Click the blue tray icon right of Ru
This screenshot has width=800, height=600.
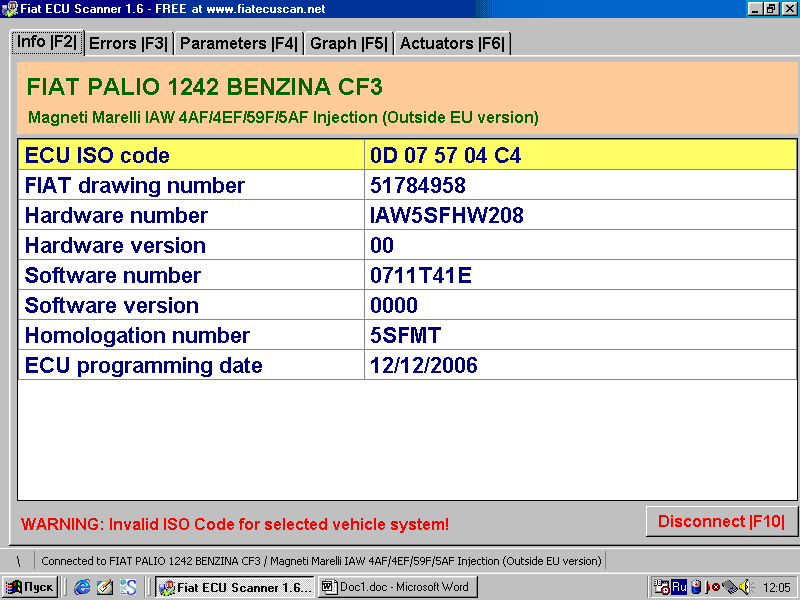click(695, 587)
